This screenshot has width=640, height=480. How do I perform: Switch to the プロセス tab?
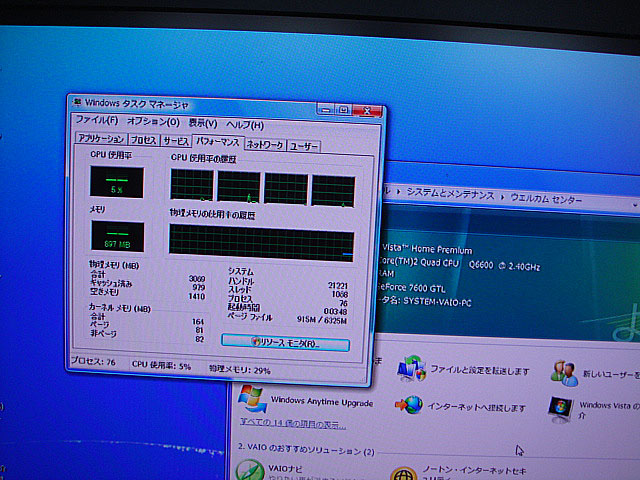143,140
